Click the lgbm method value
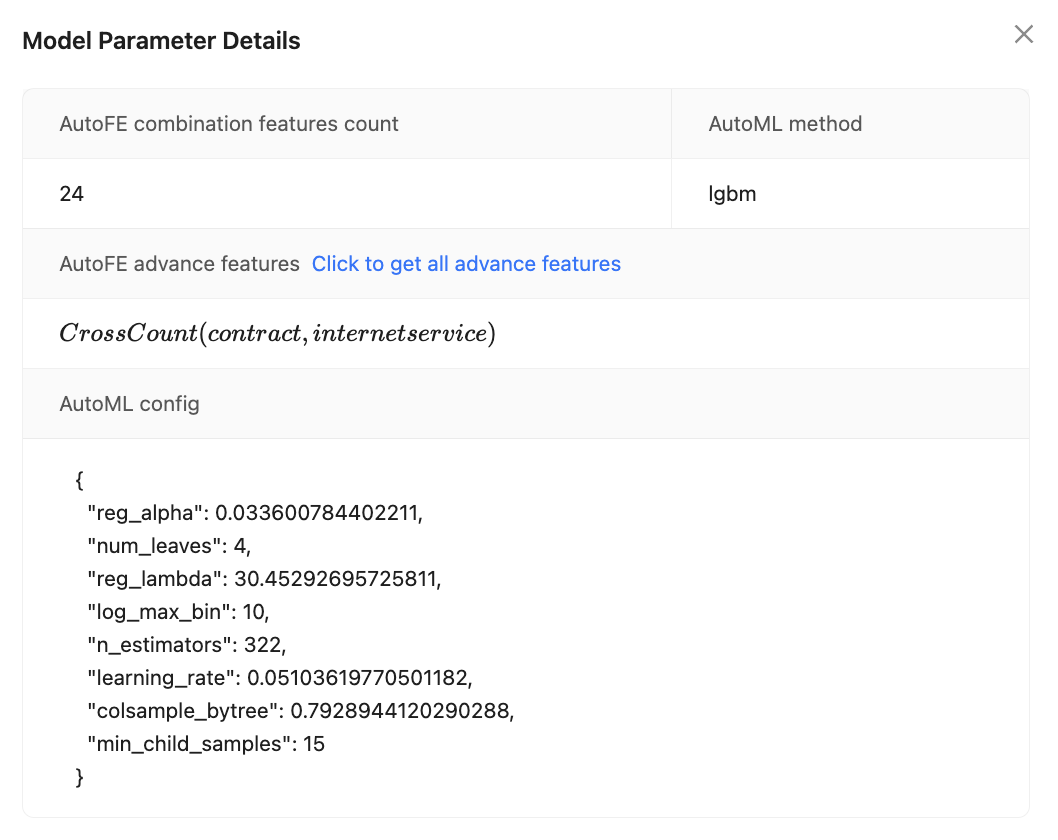The height and width of the screenshot is (840, 1058). pyautogui.click(x=732, y=194)
